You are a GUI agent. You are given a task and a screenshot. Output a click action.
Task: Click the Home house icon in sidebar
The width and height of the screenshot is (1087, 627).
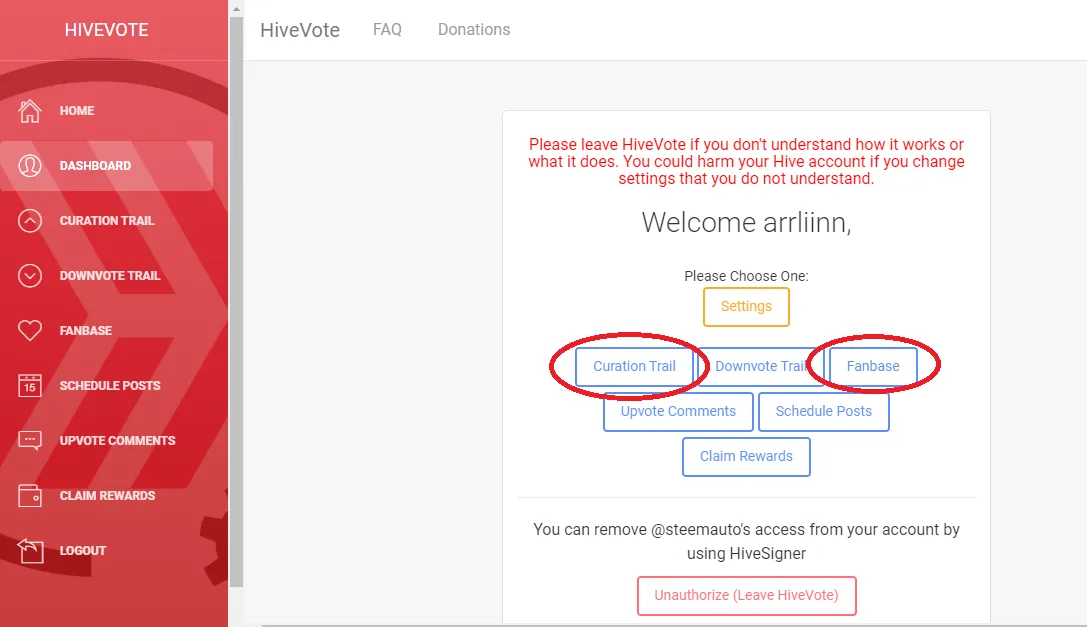point(30,111)
